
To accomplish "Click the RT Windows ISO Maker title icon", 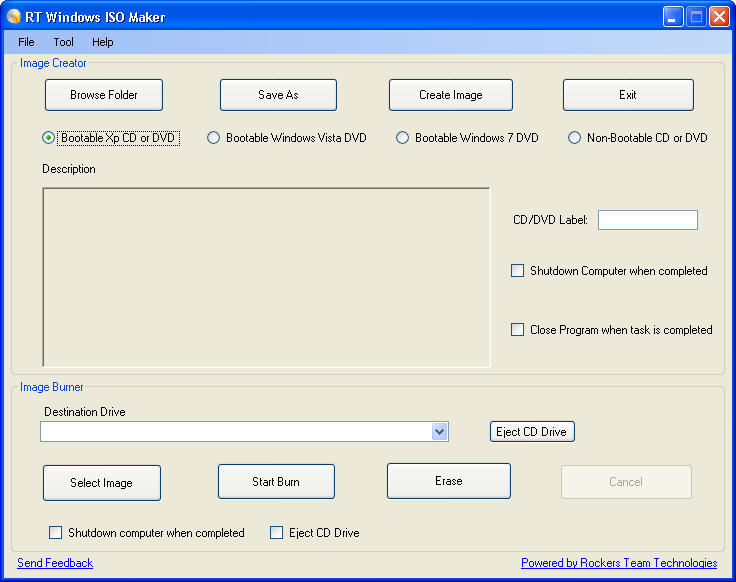I will coord(14,16).
